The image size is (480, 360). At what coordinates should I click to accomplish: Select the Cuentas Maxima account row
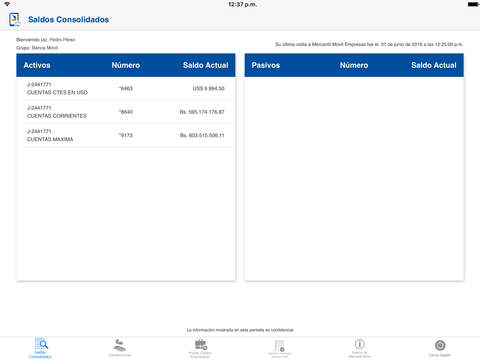tap(126, 135)
